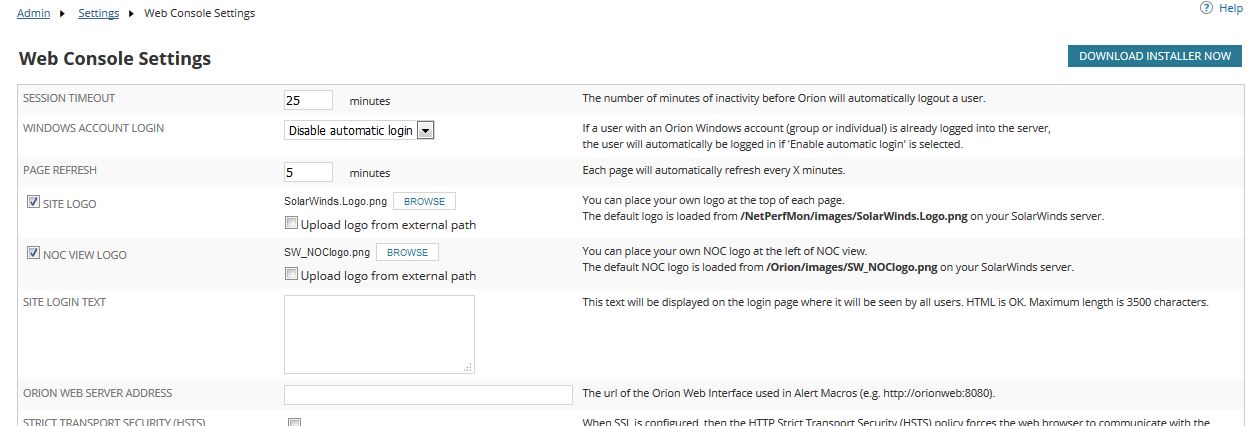
Task: Focus the Page Refresh minutes field
Action: click(308, 172)
